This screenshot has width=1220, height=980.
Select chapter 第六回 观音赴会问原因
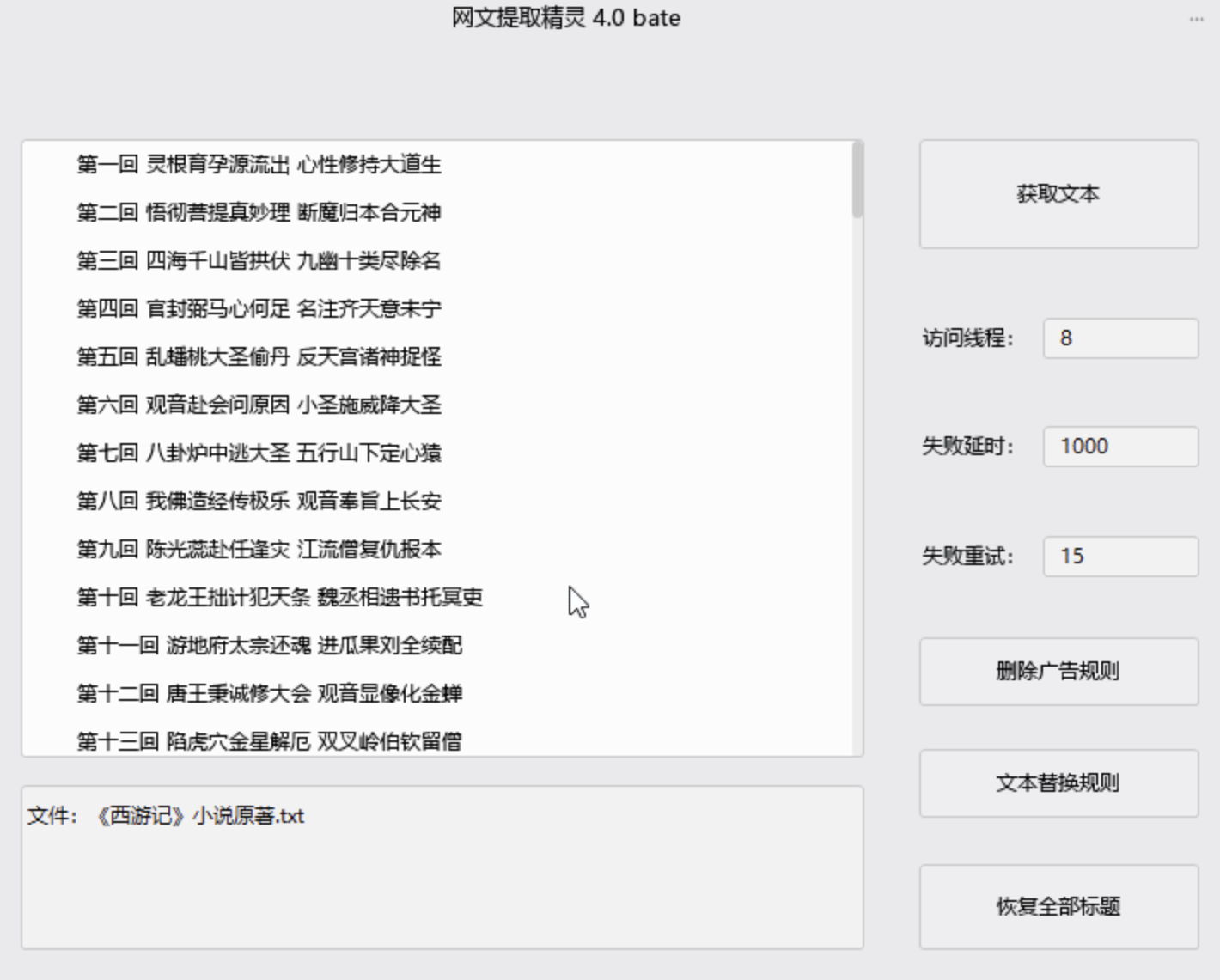tap(259, 405)
